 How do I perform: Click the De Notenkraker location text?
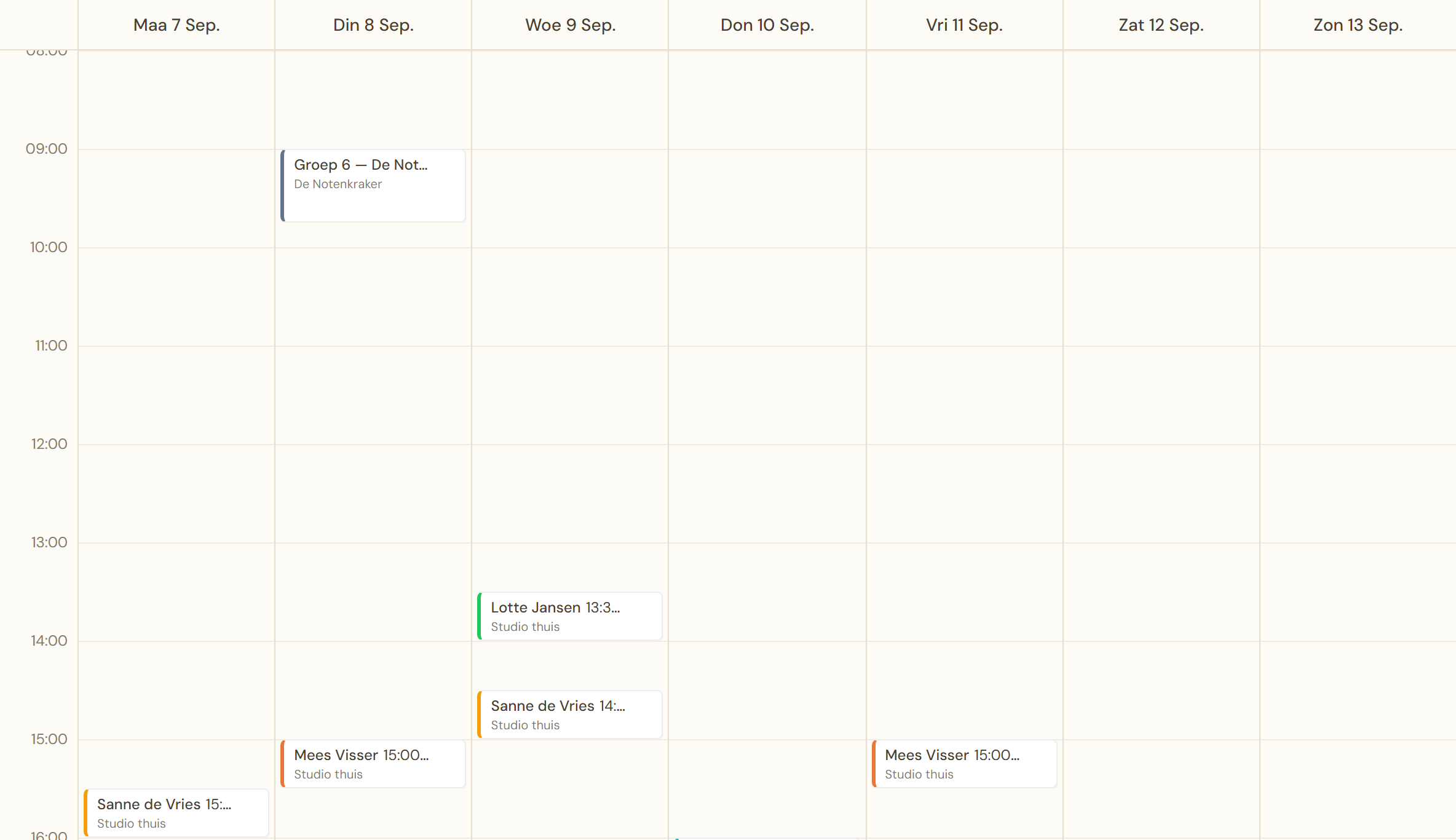pos(338,184)
